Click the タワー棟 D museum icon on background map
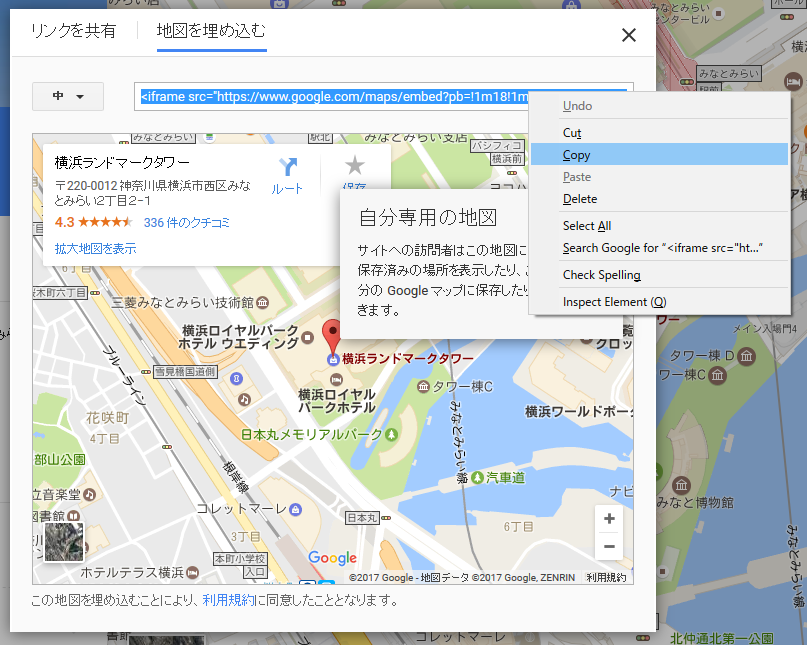 [746, 356]
